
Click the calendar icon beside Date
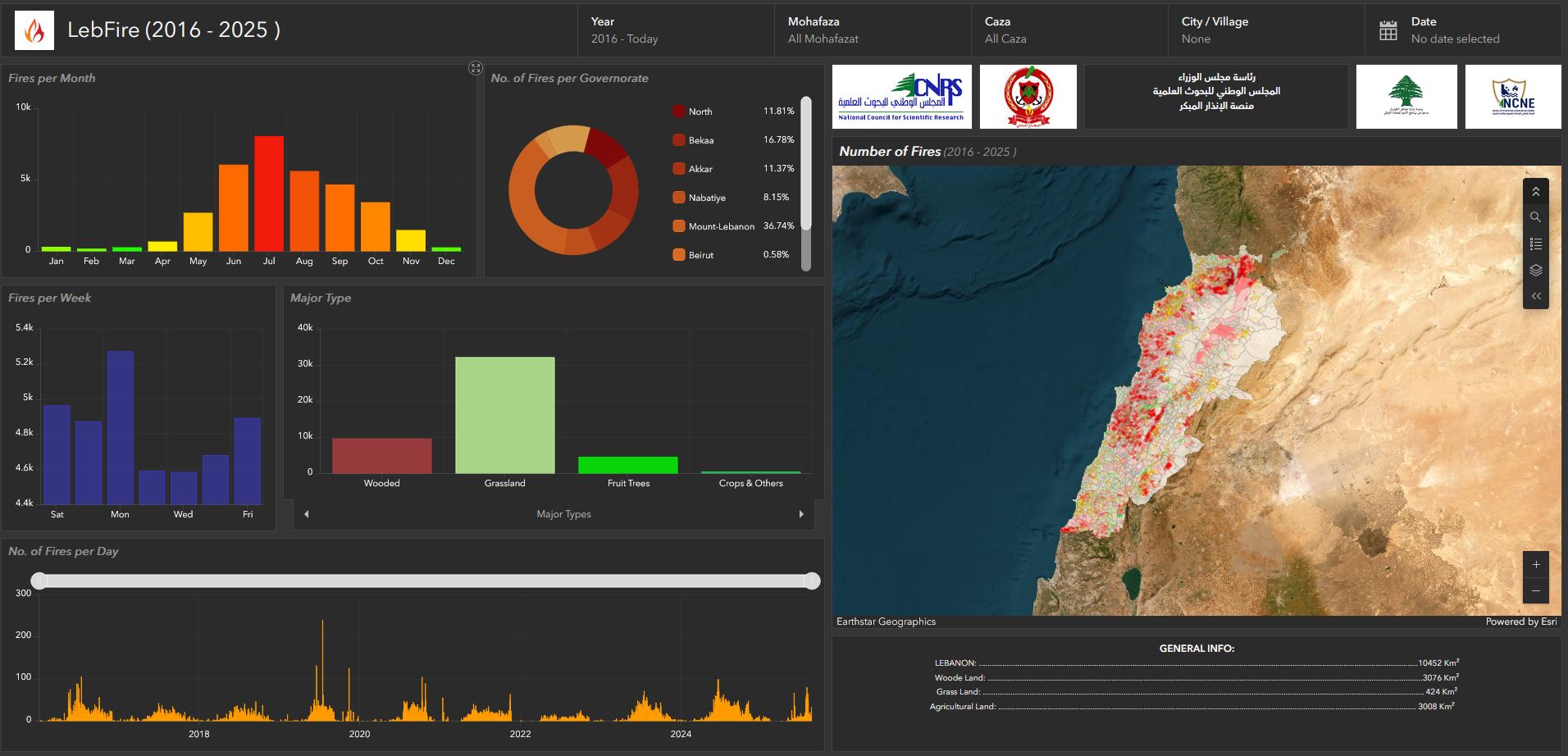[1388, 30]
